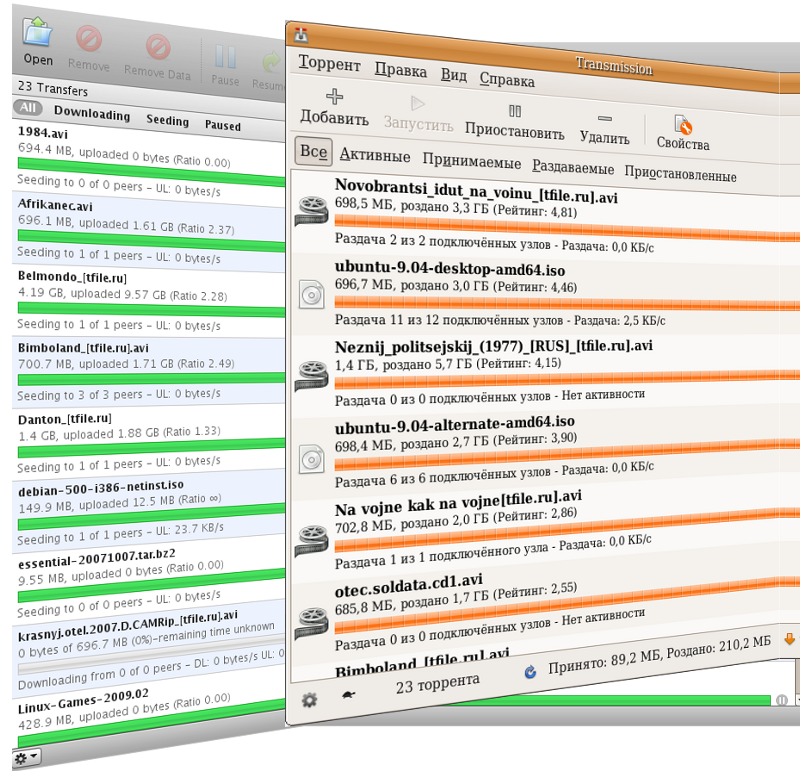
Task: Select Novobrantsi_idut_na_voinu torrent row
Action: pyautogui.click(x=545, y=216)
